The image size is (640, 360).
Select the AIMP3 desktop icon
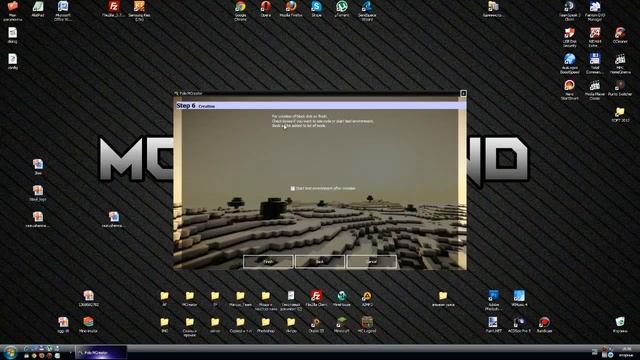pyautogui.click(x=367, y=298)
